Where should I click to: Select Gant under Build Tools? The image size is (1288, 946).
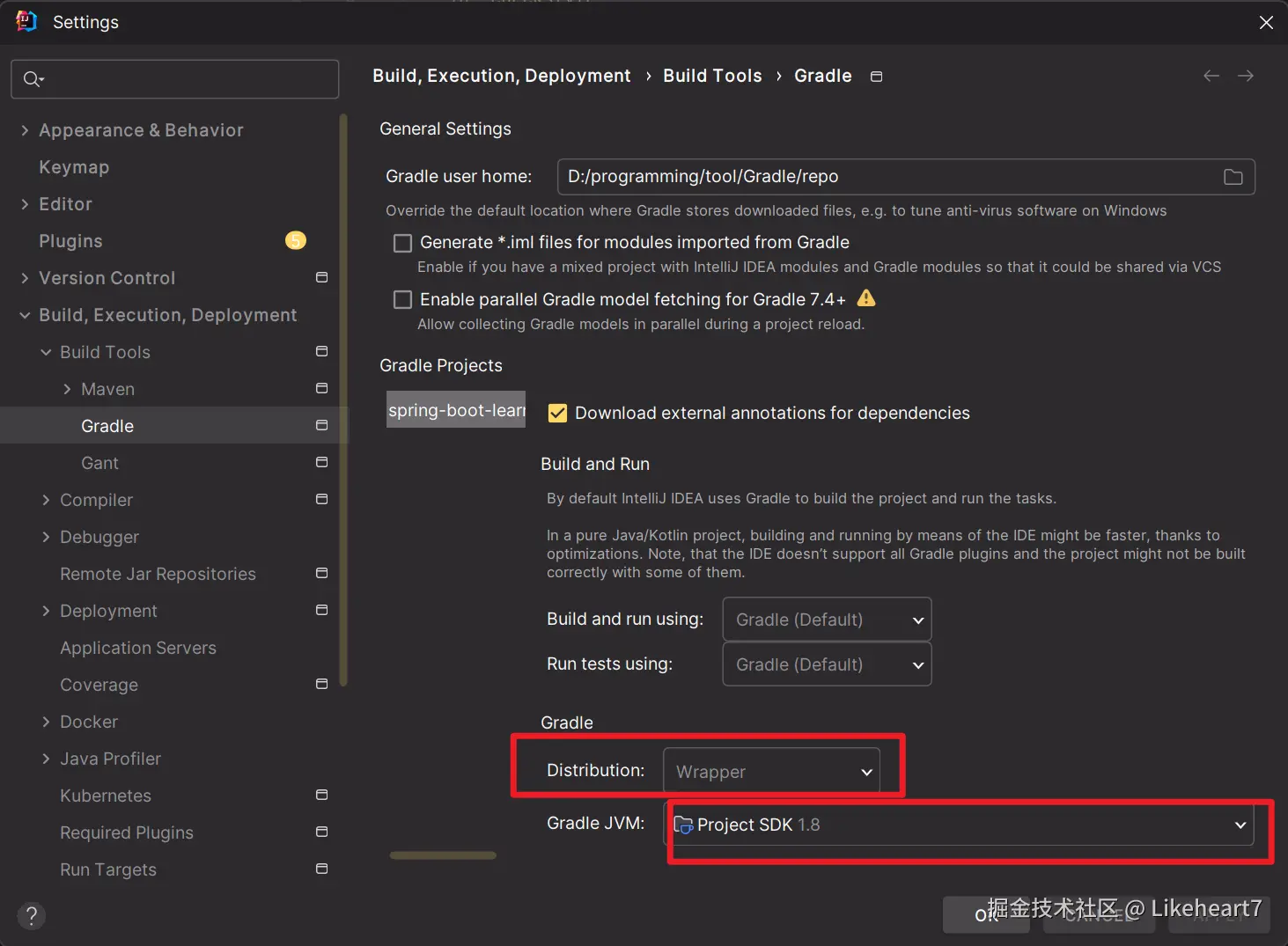[x=99, y=463]
